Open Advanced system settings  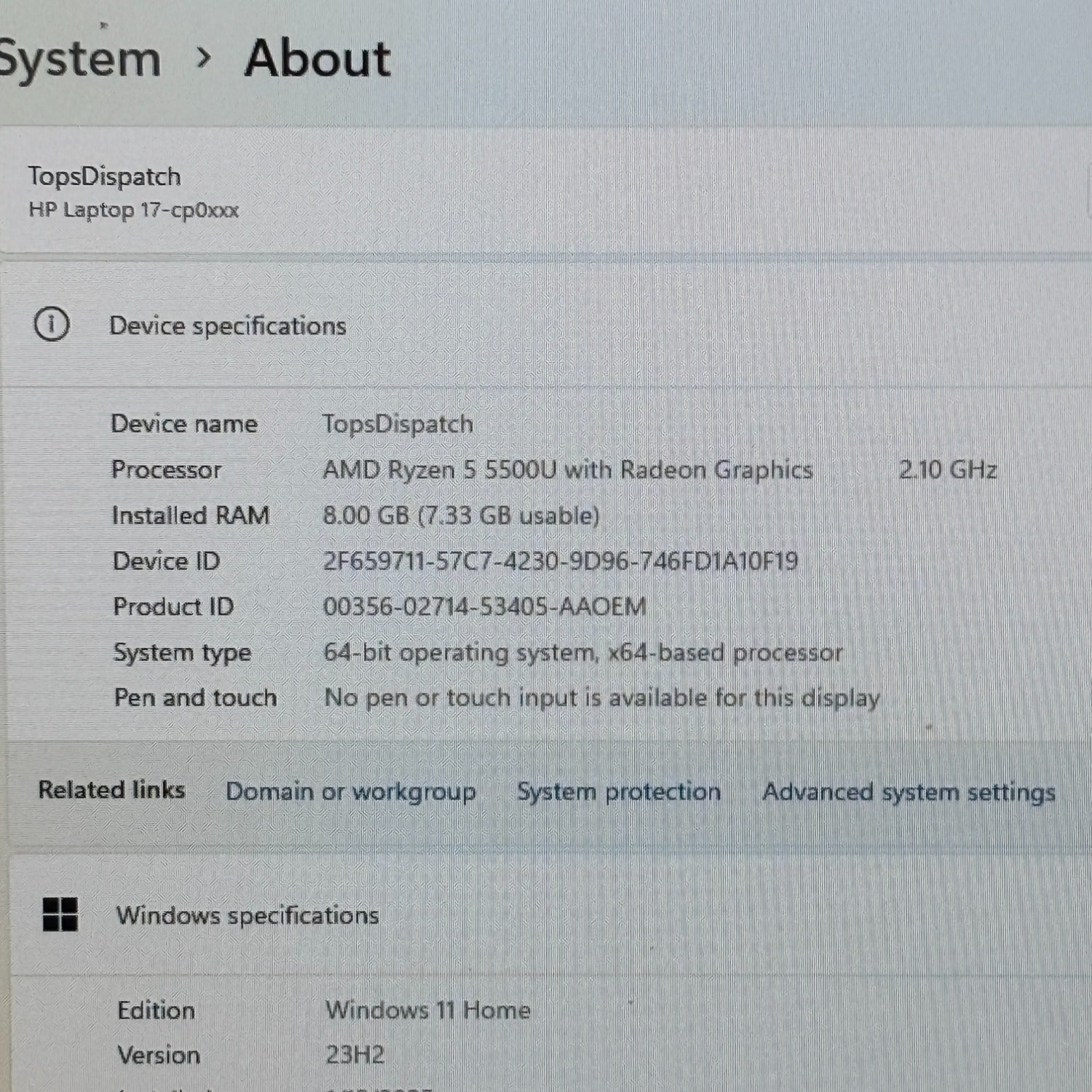click(909, 791)
